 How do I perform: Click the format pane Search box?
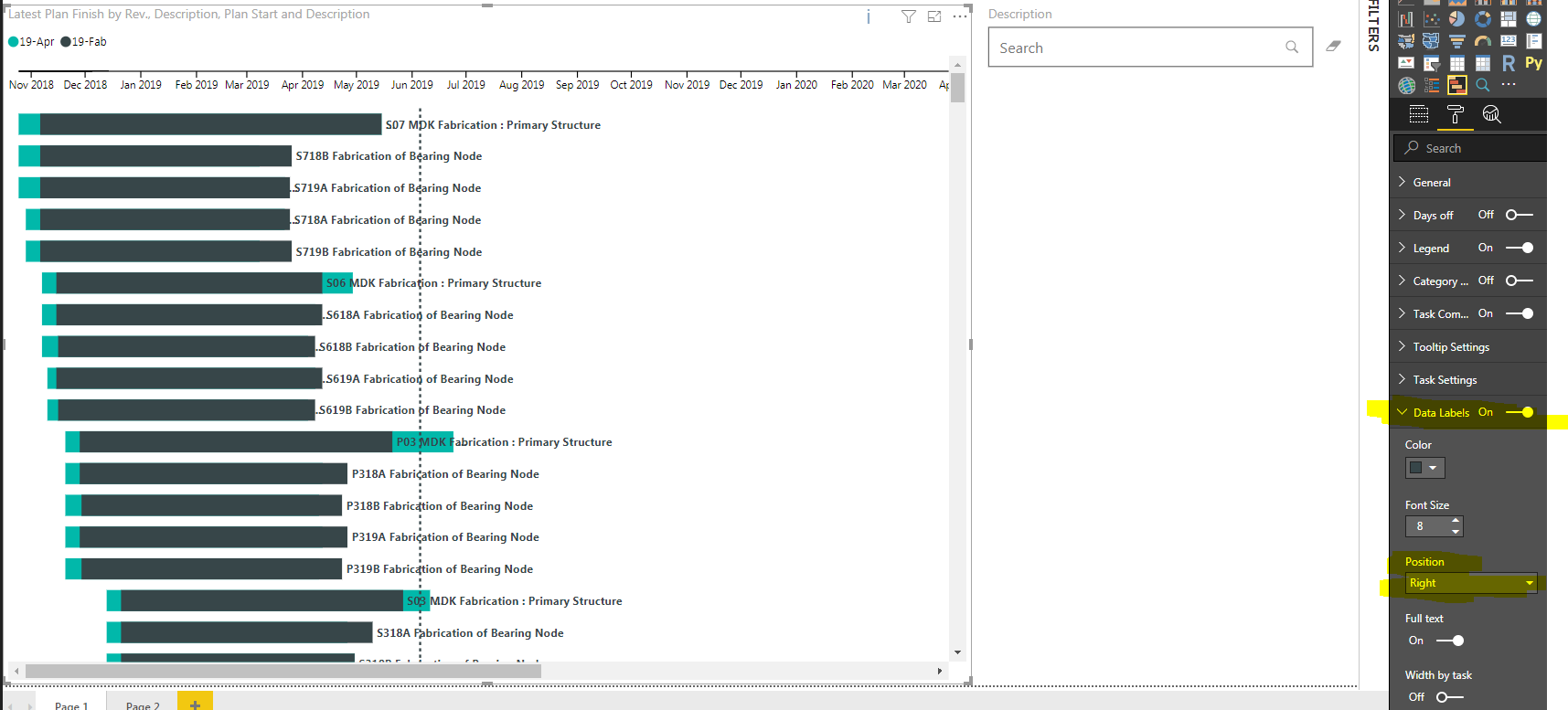(x=1470, y=148)
